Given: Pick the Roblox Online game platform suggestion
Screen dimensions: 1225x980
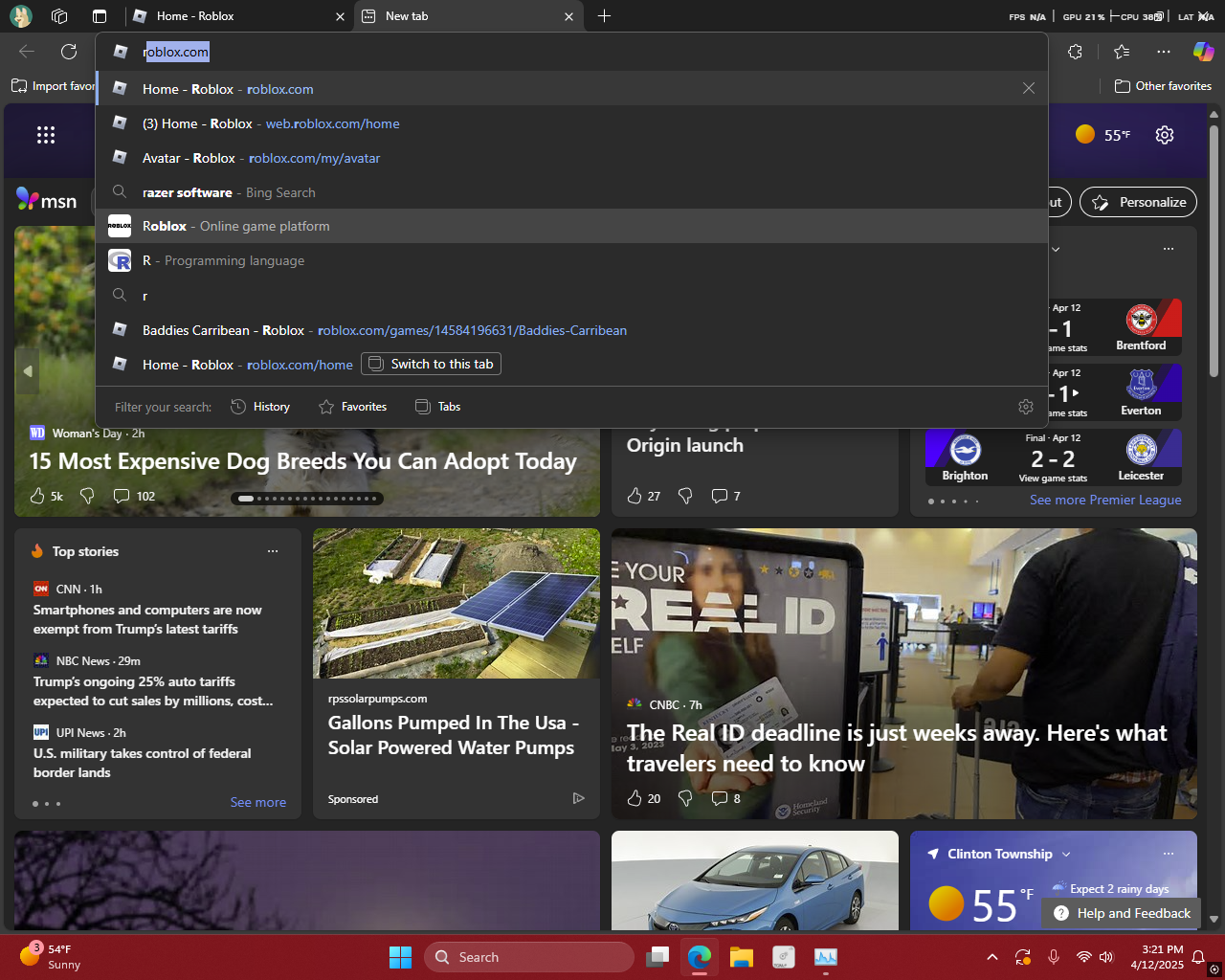Looking at the screenshot, I should pyautogui.click(x=571, y=226).
